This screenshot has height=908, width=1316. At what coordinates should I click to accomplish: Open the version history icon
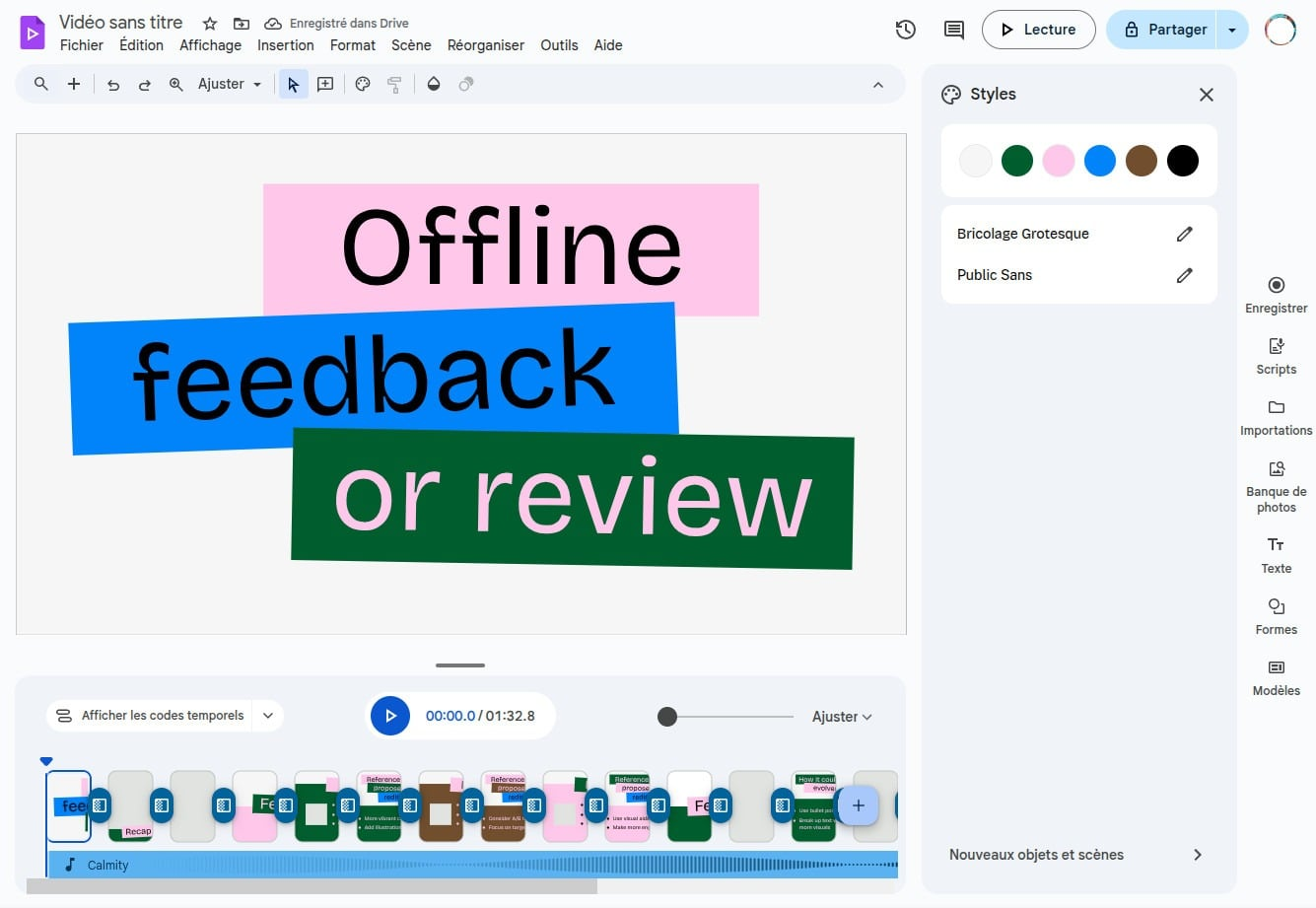tap(905, 30)
